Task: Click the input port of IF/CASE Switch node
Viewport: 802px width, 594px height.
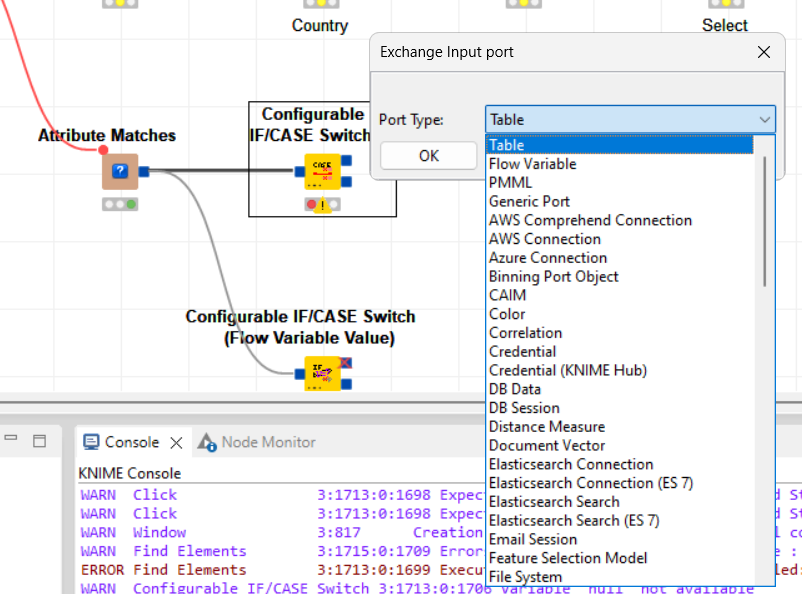Action: [300, 171]
